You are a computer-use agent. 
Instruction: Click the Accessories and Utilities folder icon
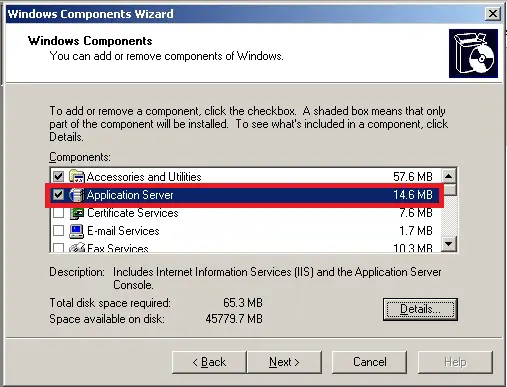point(76,176)
